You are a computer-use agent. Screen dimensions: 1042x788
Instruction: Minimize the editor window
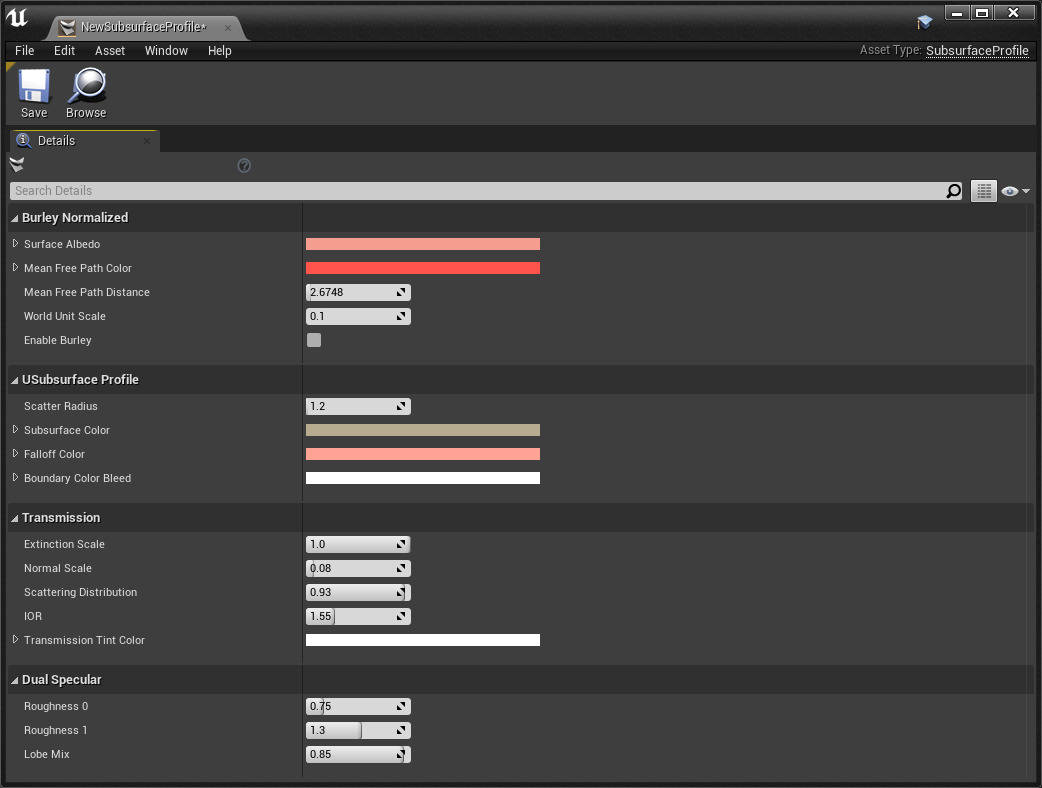pyautogui.click(x=957, y=13)
